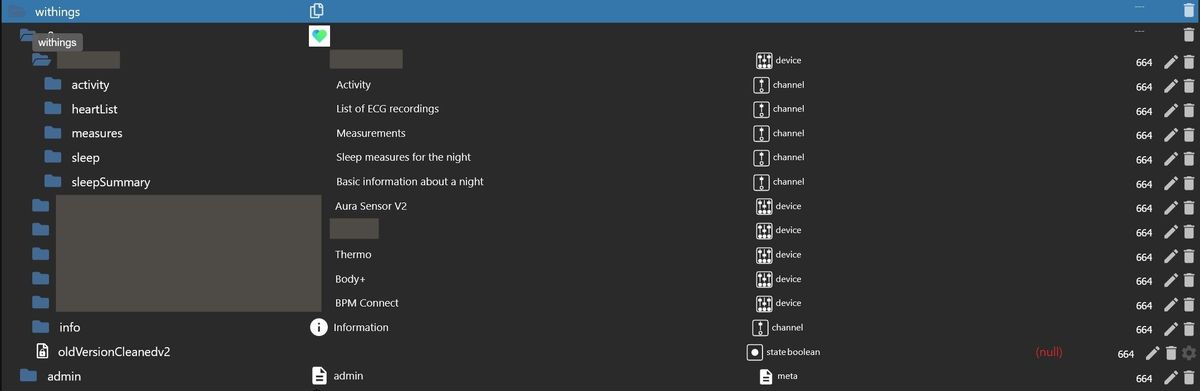Delete the BPM Connect device
Viewport: 1200px width, 391px height.
pos(1188,305)
